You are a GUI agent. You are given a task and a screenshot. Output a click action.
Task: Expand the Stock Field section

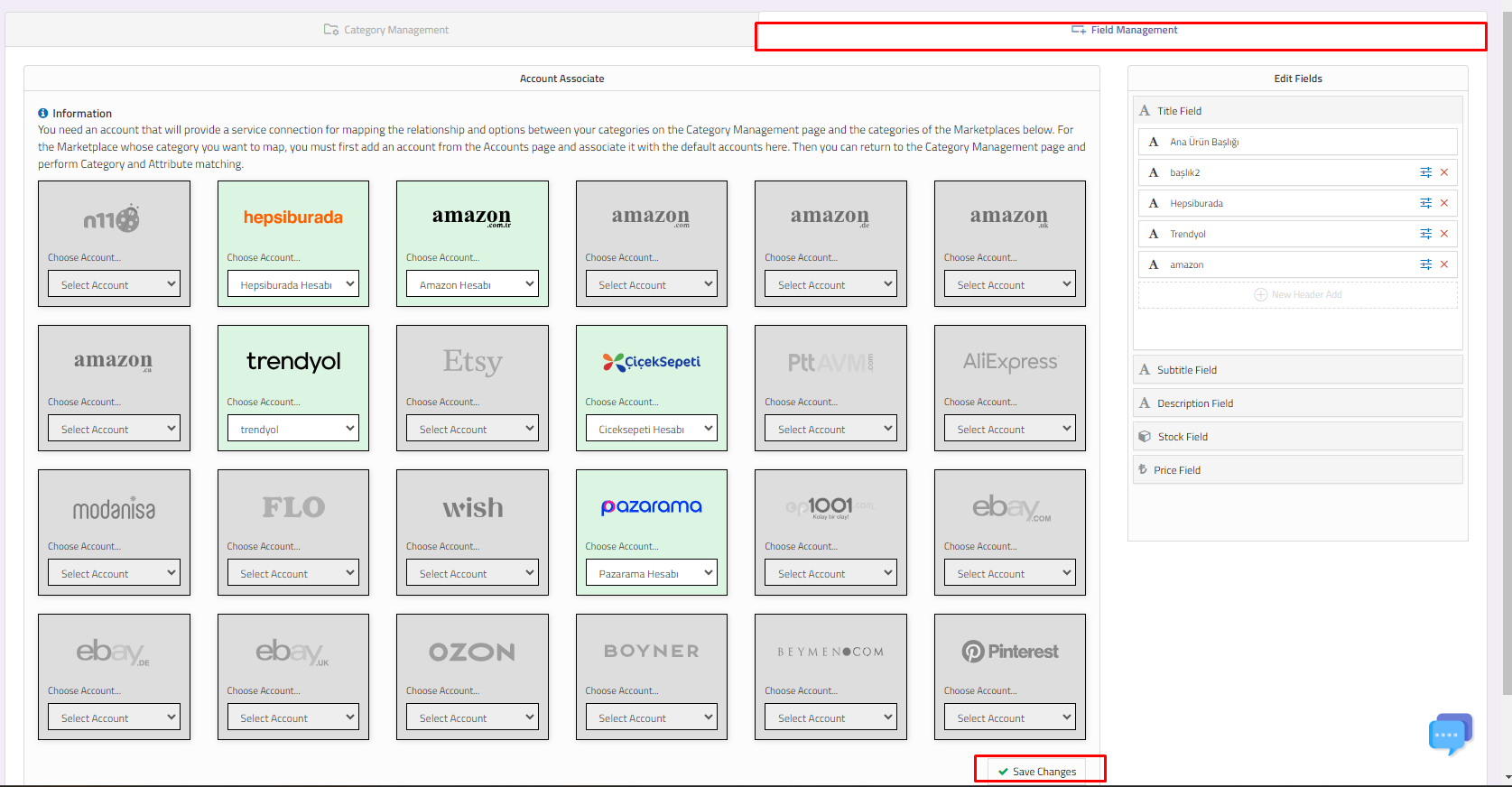pos(1297,437)
